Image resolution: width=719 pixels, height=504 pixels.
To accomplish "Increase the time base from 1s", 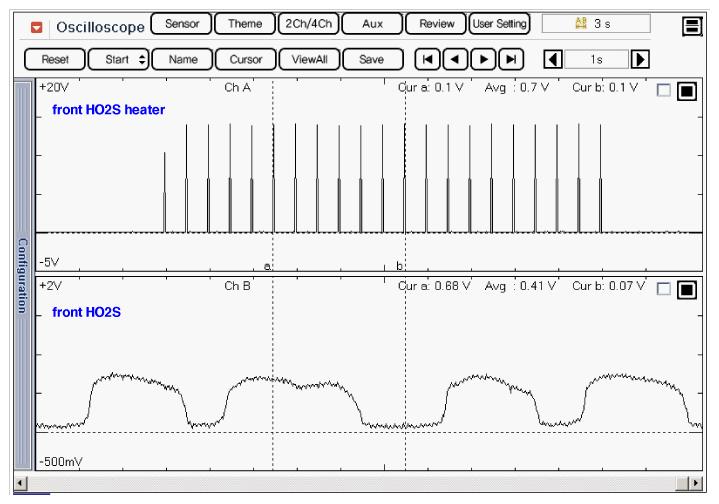I will pyautogui.click(x=640, y=59).
